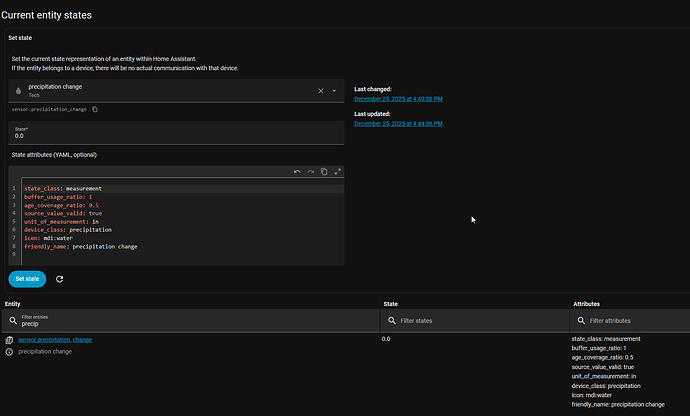Click the sensor.precipitation_change entity link
Viewport: 690px width, 416px height.
point(55,340)
